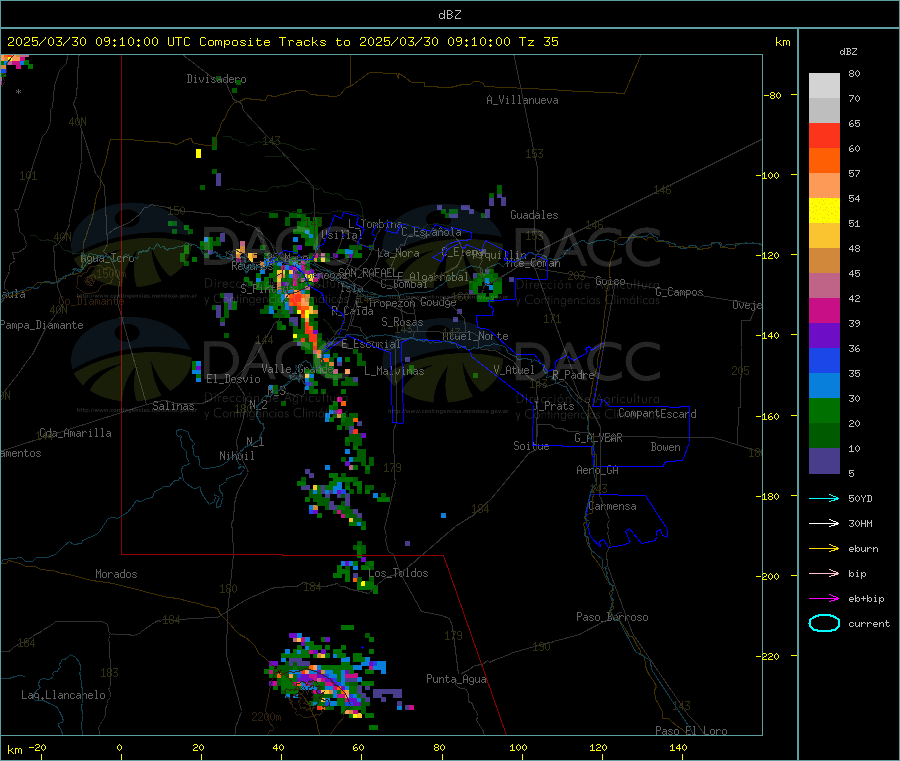Click the 5 dBZ purple legend swatch
This screenshot has height=761, width=900.
(x=824, y=461)
